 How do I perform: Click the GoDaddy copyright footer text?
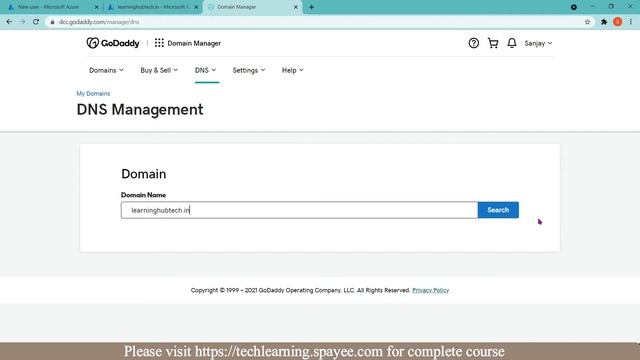coord(300,290)
